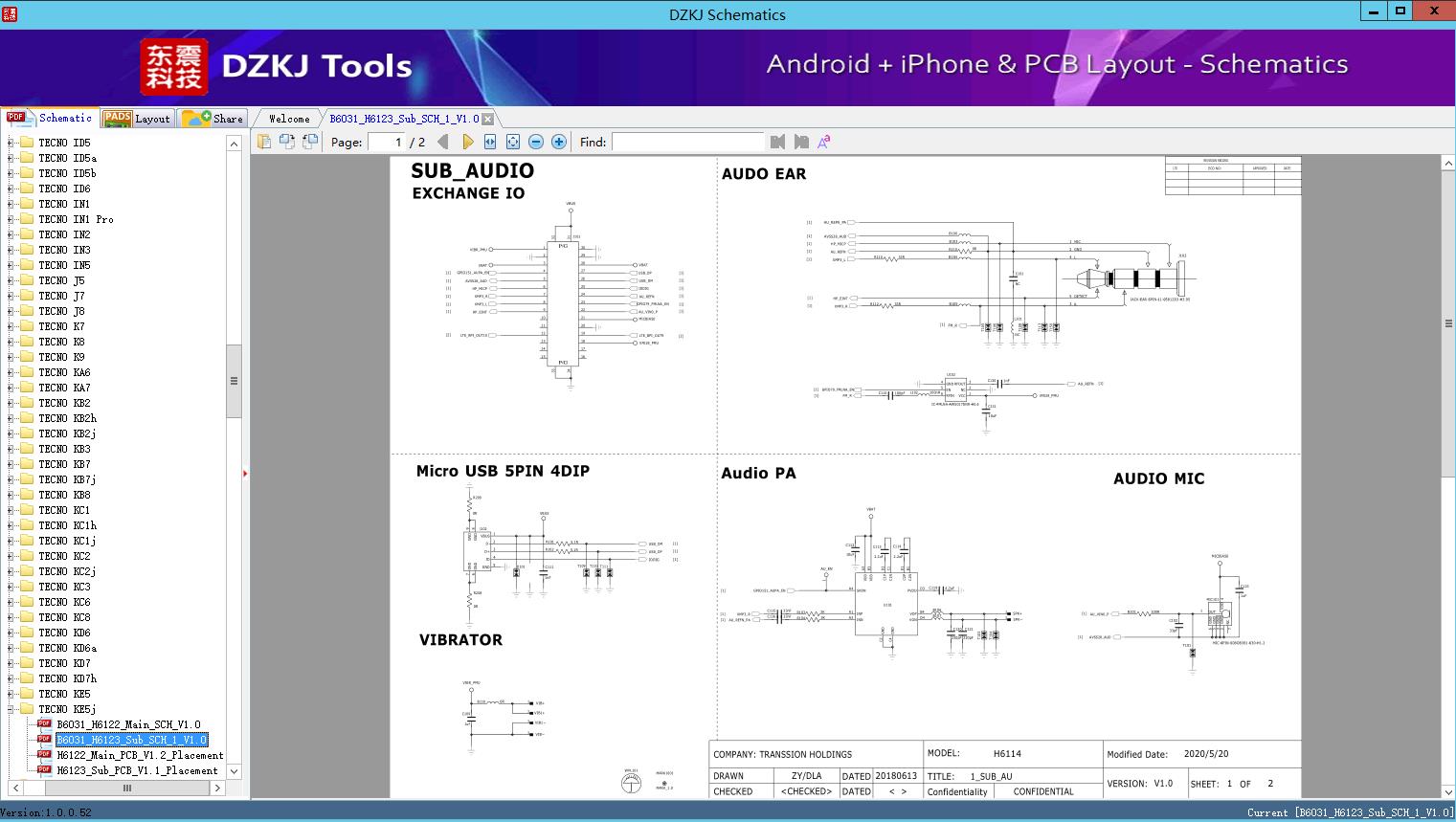
Task: Go to the previous page arrow
Action: point(443,142)
